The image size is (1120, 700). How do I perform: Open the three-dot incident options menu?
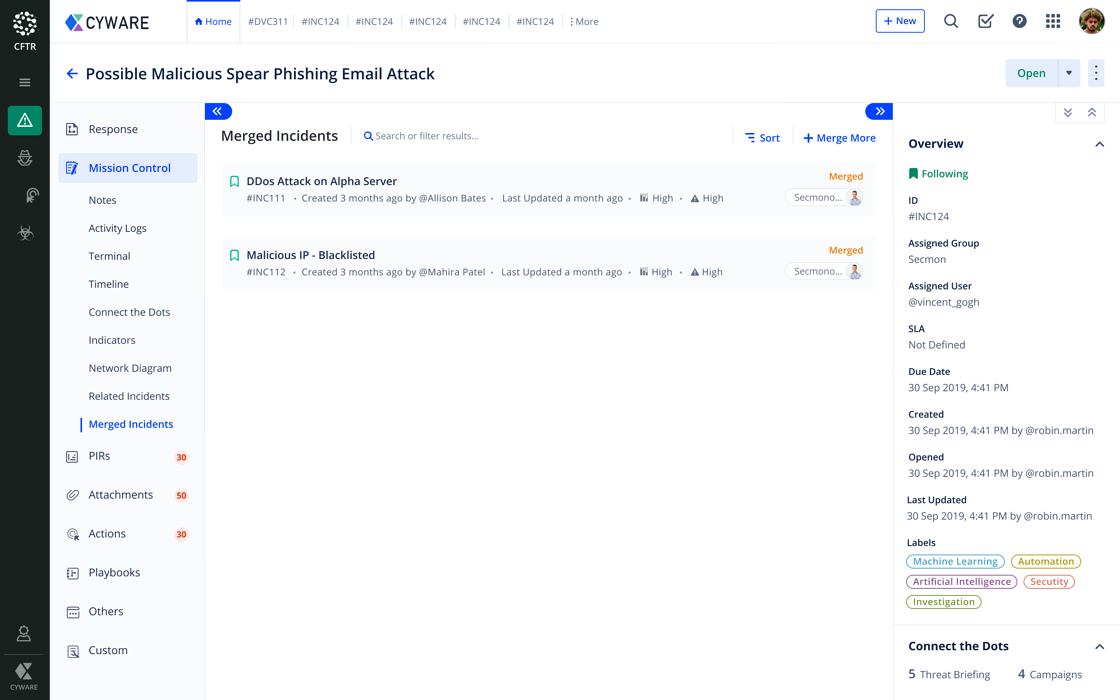(x=1096, y=73)
